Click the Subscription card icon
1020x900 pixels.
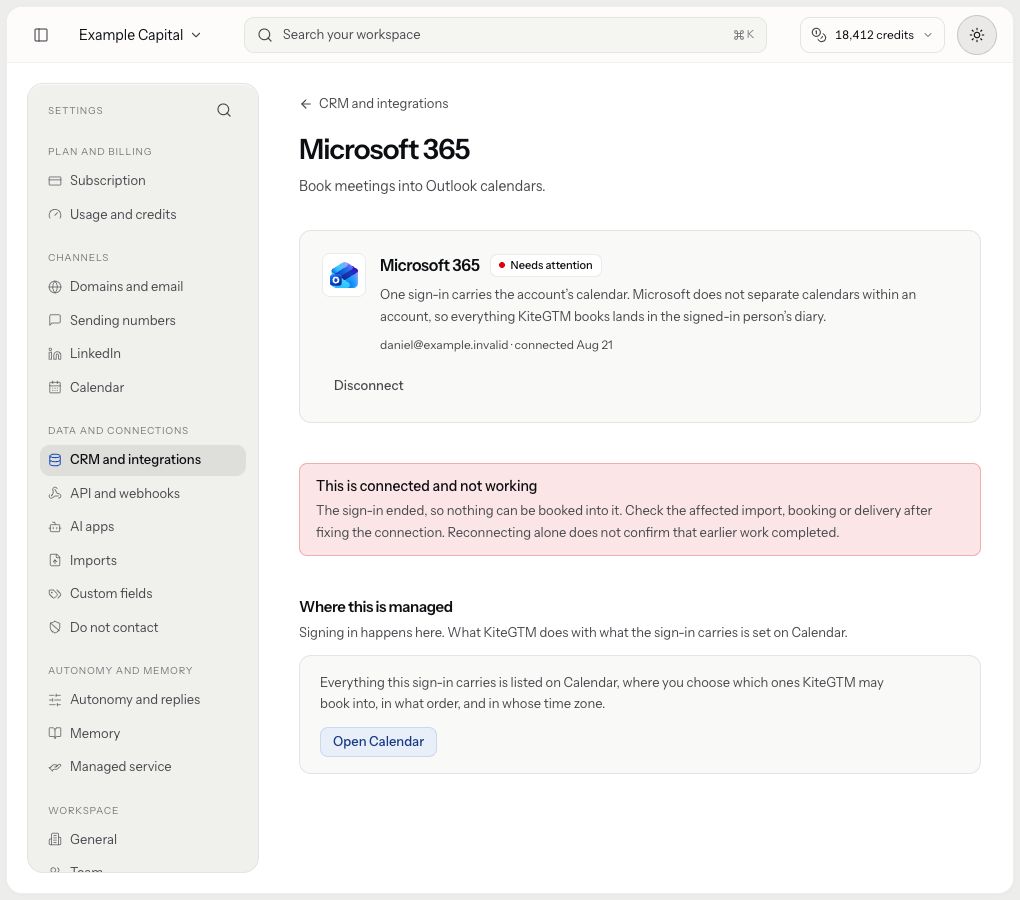tap(55, 181)
